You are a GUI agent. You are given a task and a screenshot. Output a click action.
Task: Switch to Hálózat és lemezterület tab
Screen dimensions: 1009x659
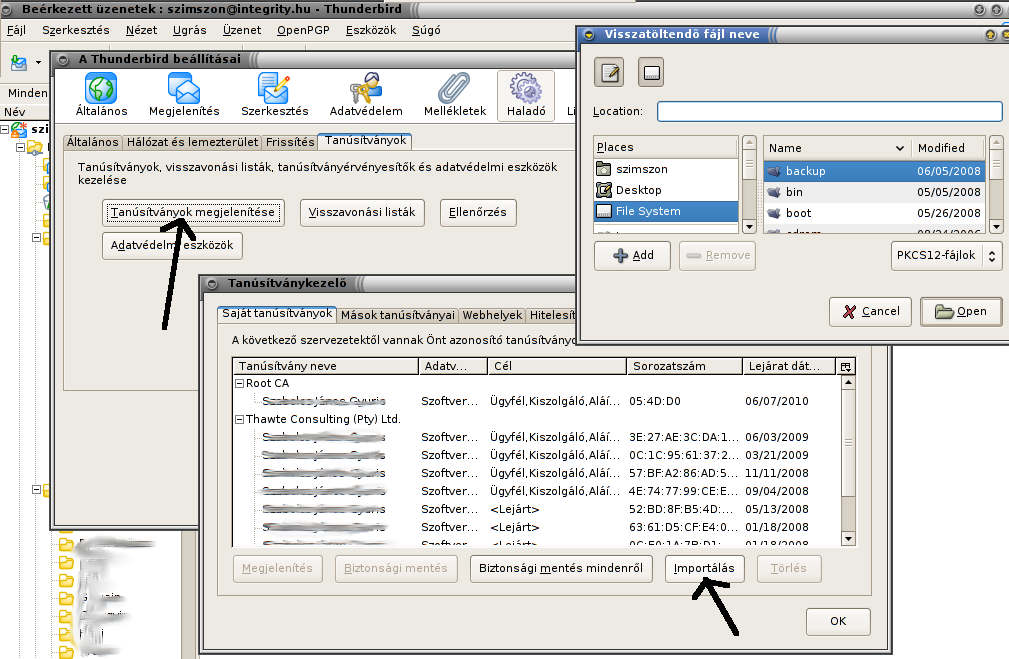click(x=192, y=142)
